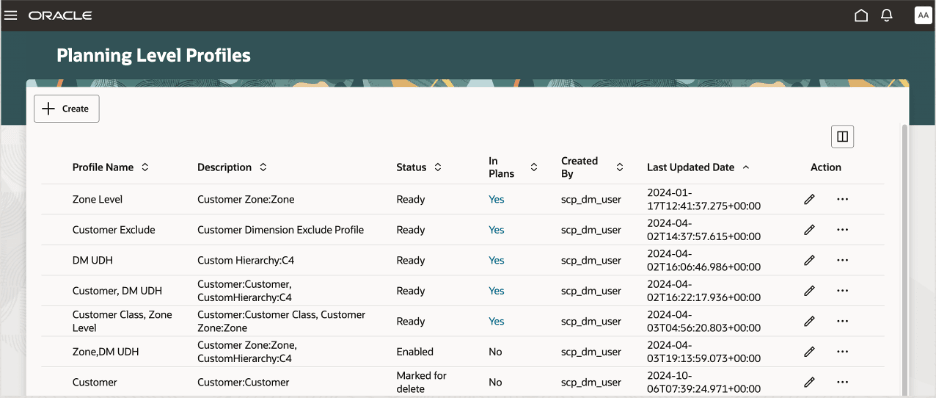Edit the Zone,DM UDH profile
The width and height of the screenshot is (936, 398).
click(809, 351)
